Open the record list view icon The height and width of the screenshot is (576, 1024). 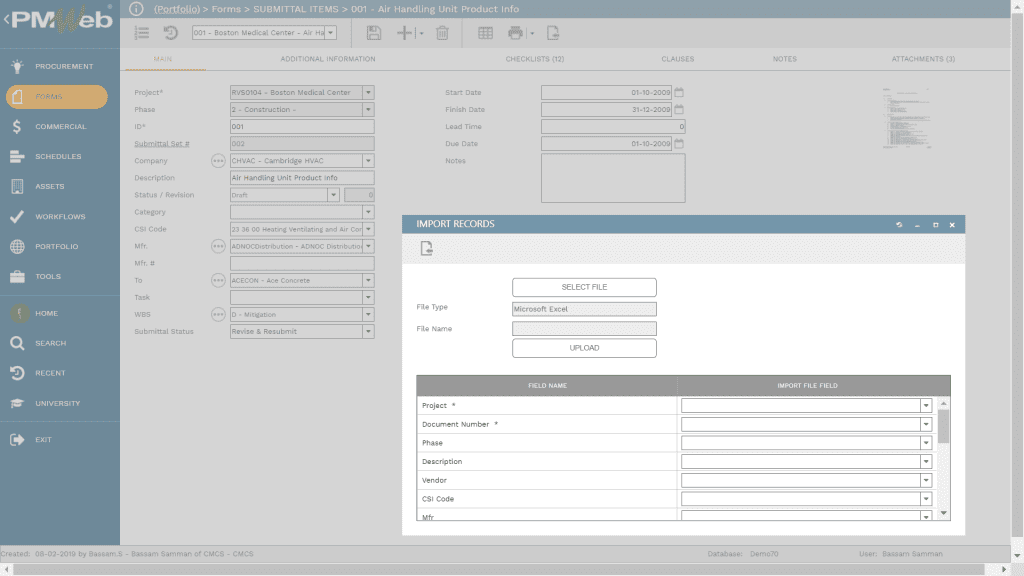(142, 33)
